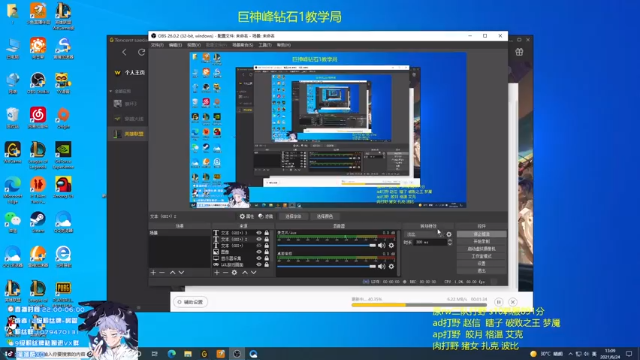Mute the first mixer track's speaker icon

click(x=382, y=245)
